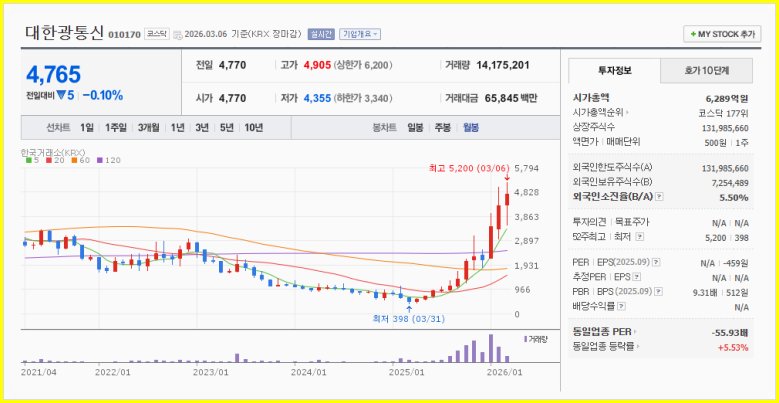Select 10년 line chart period
The height and width of the screenshot is (403, 779).
(x=253, y=128)
